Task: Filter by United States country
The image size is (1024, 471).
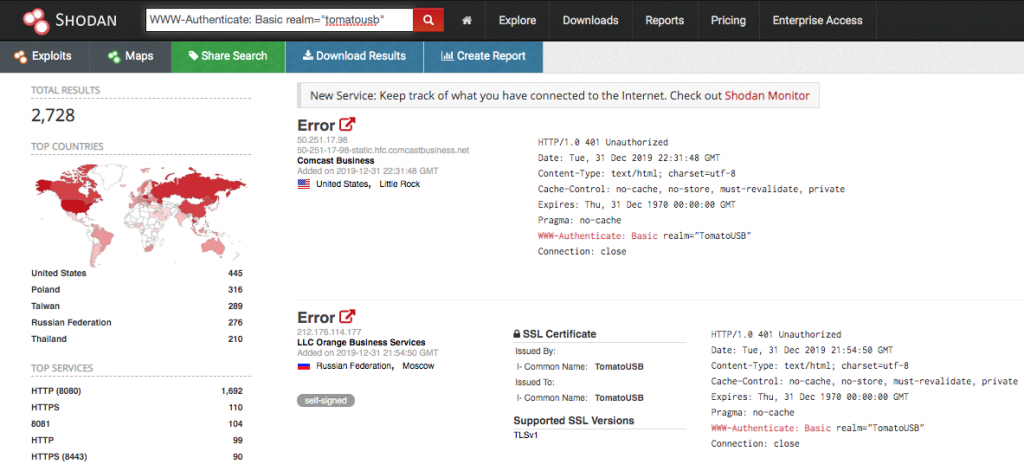Action: tap(59, 273)
